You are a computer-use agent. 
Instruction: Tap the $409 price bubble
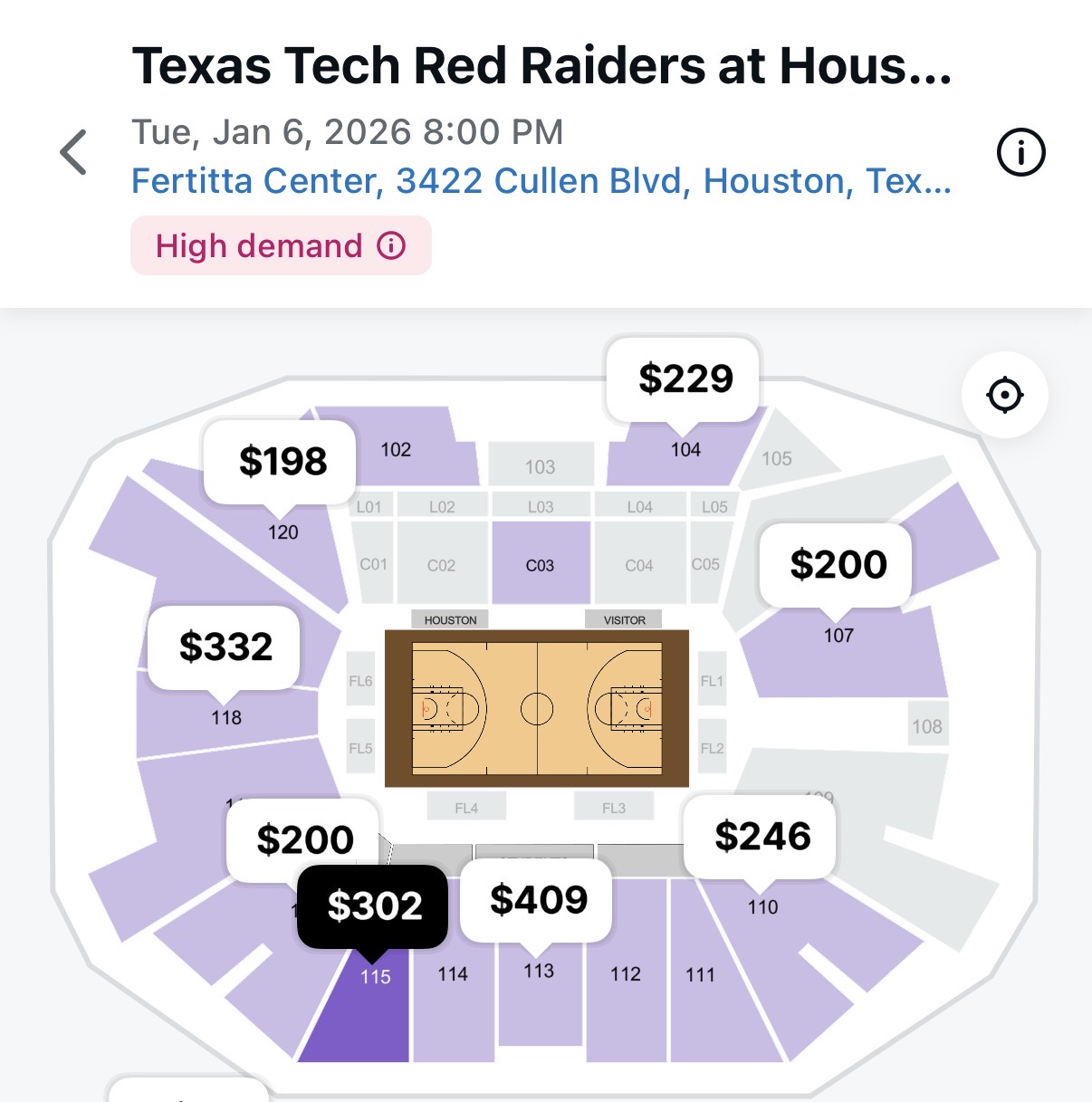tap(538, 900)
